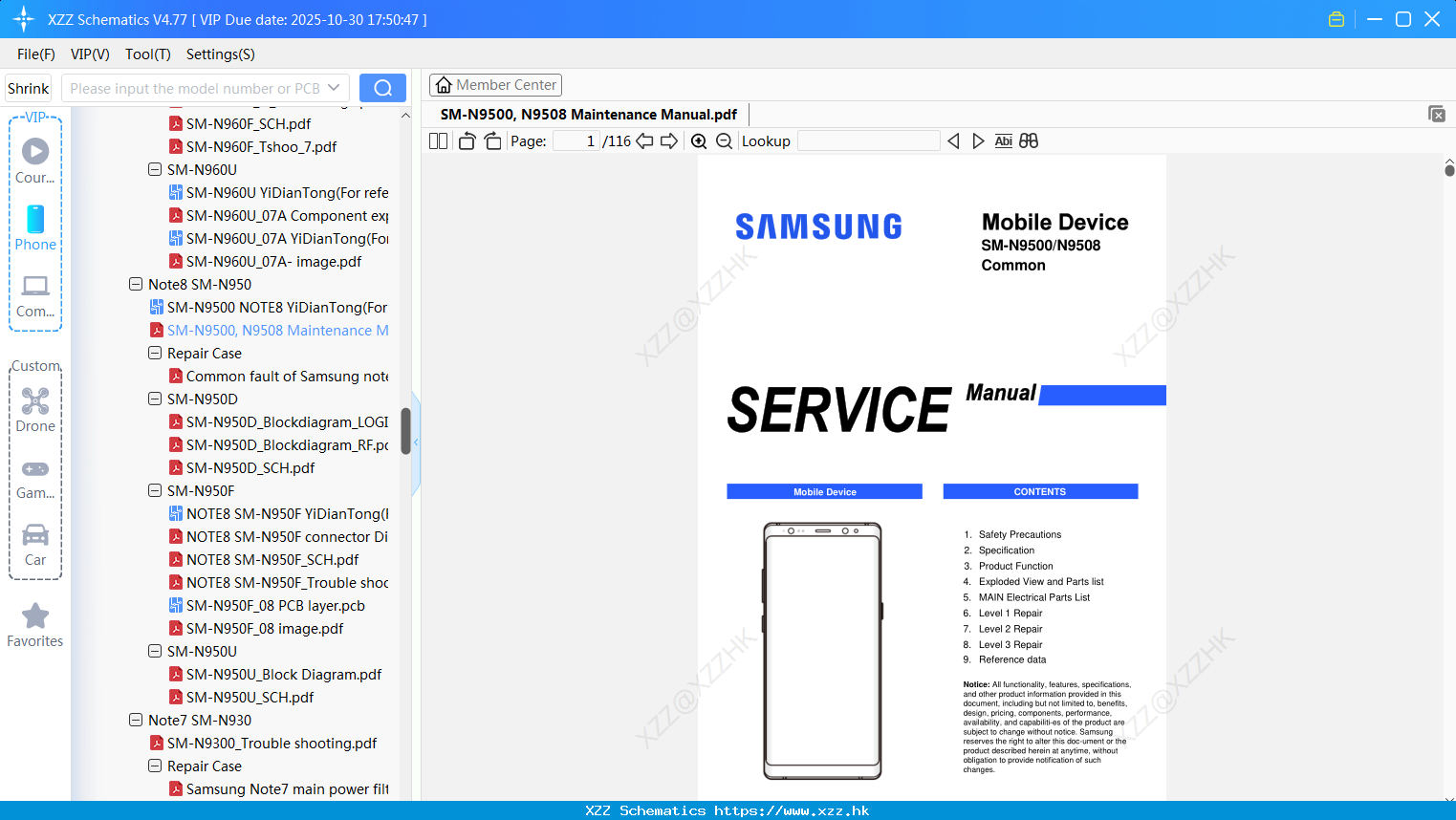
Task: Click the binoculars search icon
Action: pos(1029,140)
